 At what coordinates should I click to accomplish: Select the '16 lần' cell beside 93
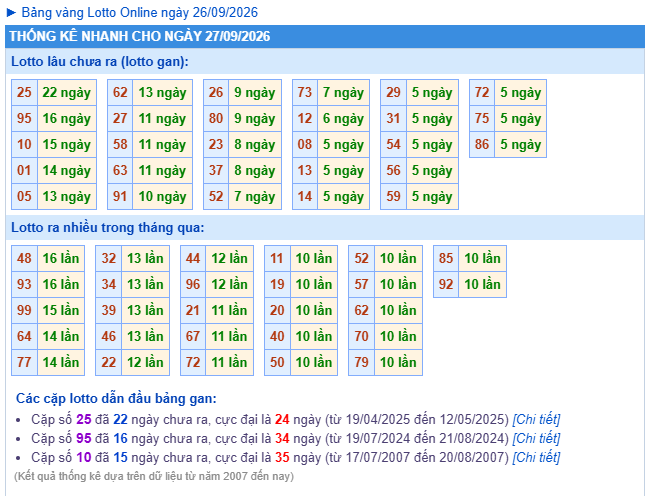point(61,284)
